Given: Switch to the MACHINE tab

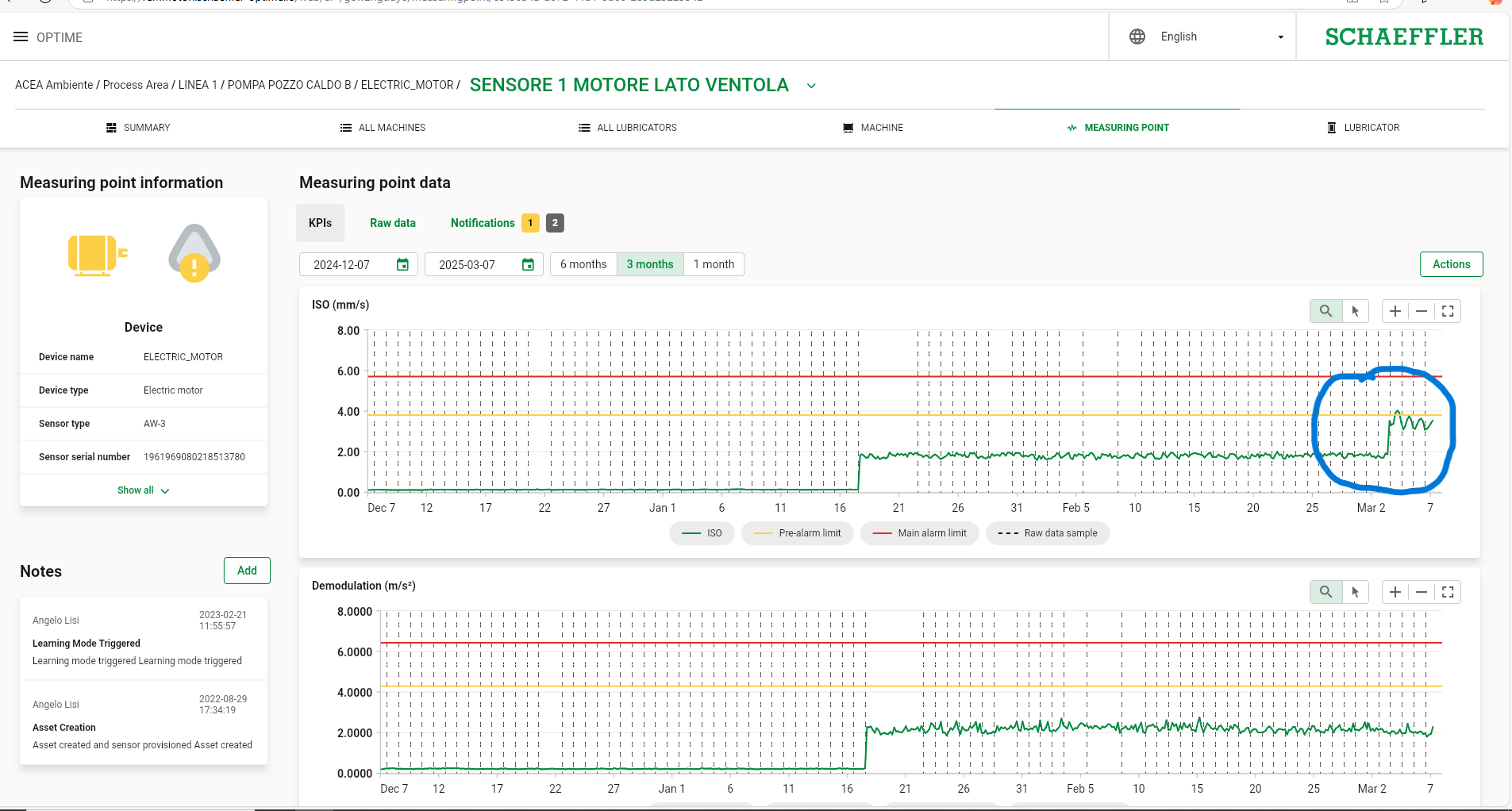Looking at the screenshot, I should (873, 128).
